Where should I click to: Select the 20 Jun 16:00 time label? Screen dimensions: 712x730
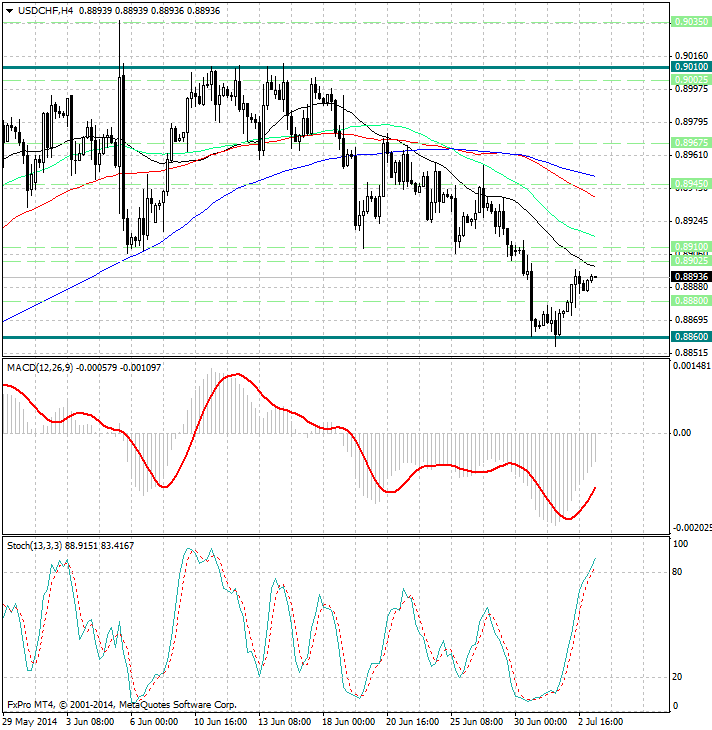click(x=413, y=722)
